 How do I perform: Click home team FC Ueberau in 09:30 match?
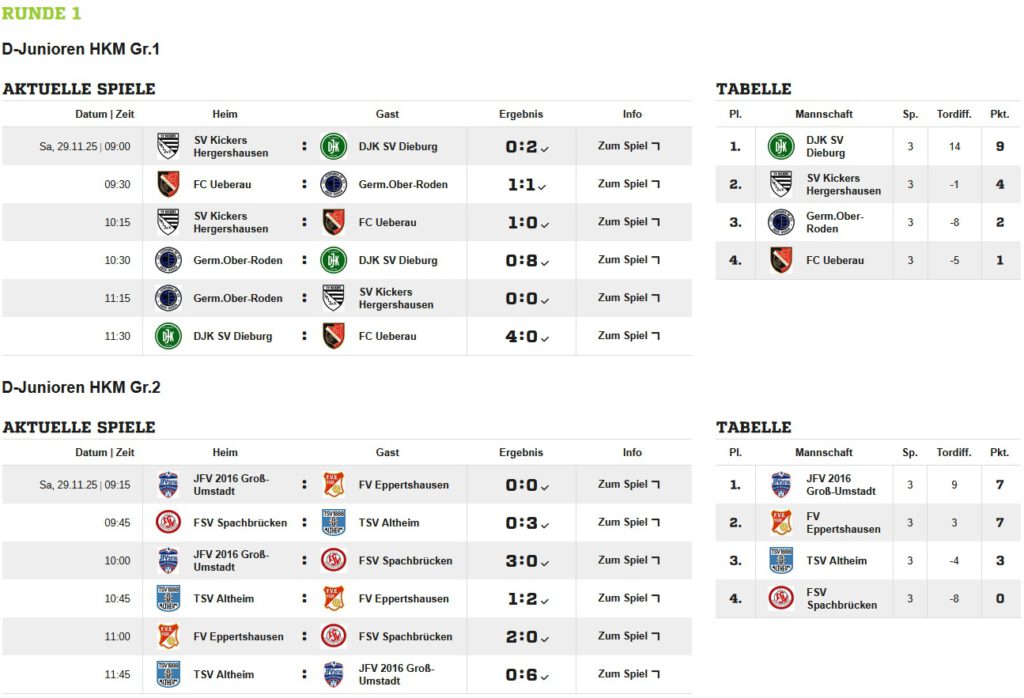pos(221,184)
